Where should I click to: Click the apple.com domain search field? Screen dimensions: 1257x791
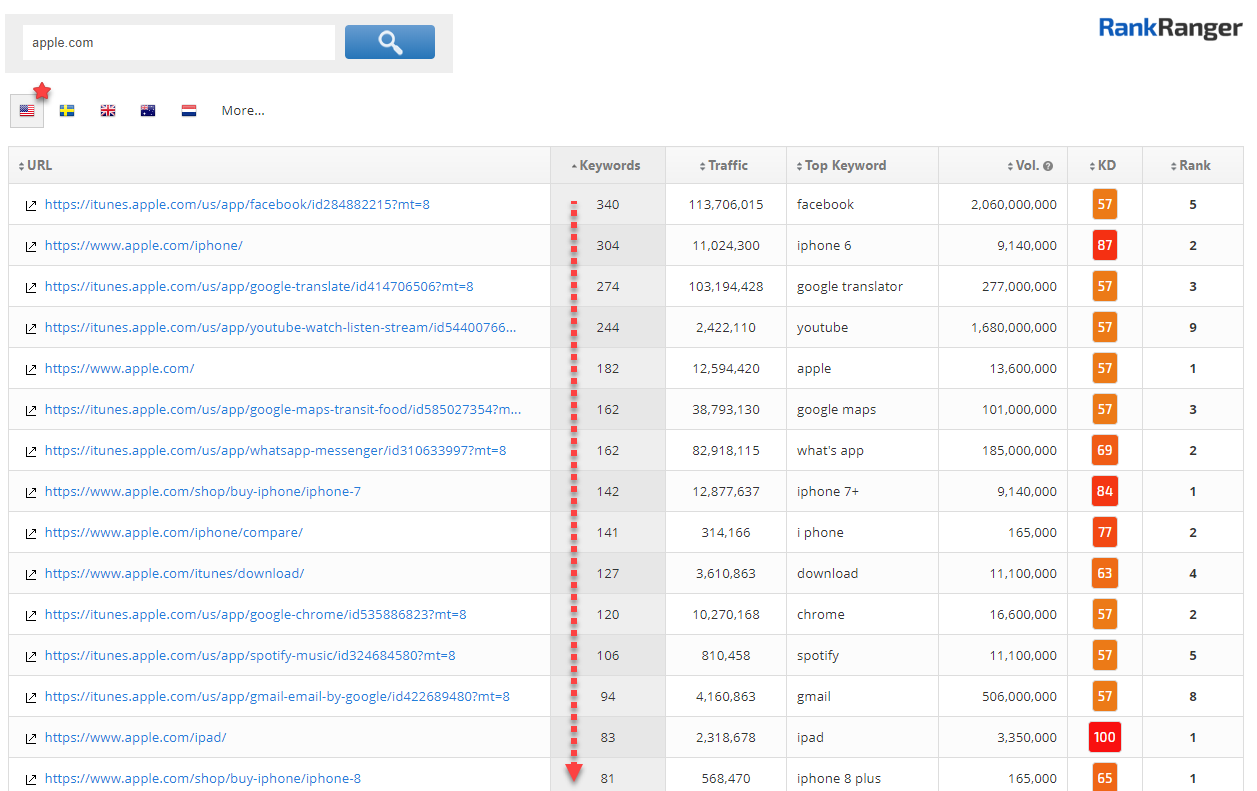(179, 43)
